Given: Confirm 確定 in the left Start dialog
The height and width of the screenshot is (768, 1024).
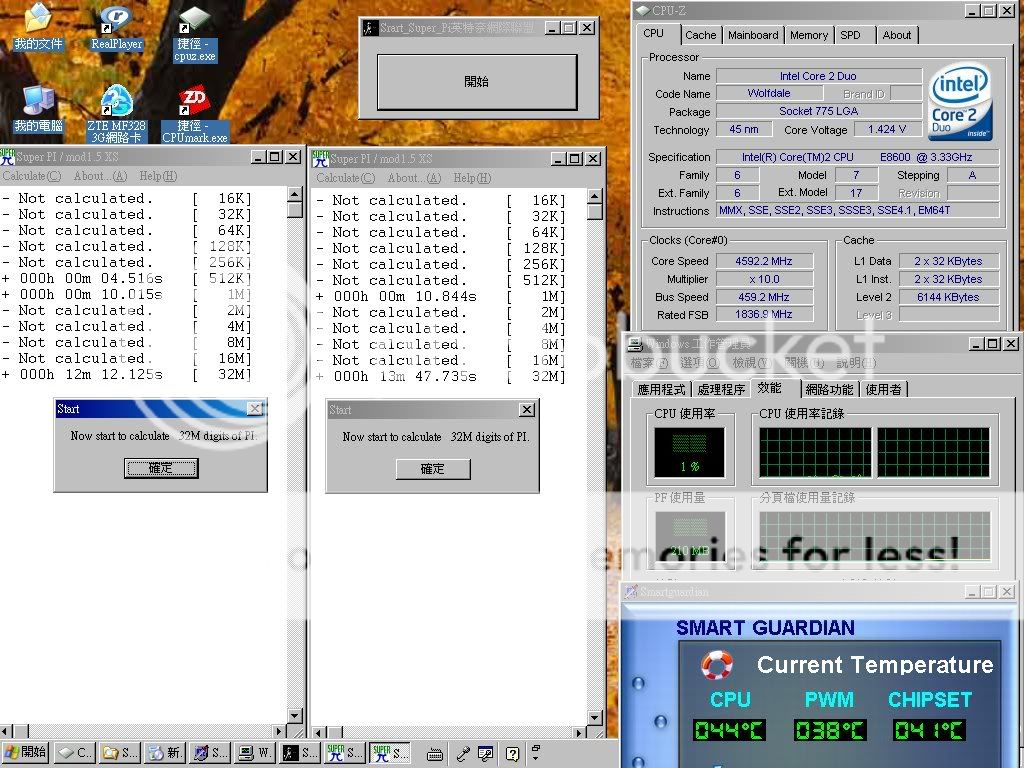Looking at the screenshot, I should (160, 468).
